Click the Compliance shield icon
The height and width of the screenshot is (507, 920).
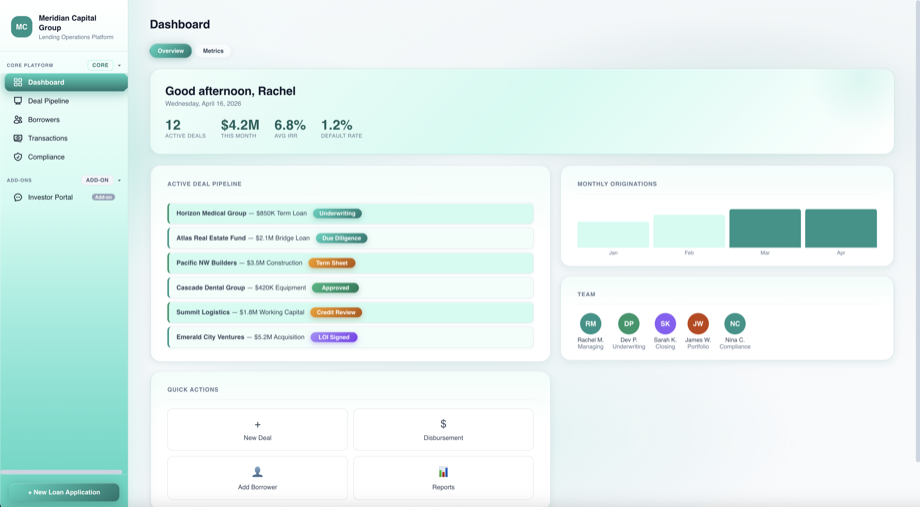(x=18, y=157)
